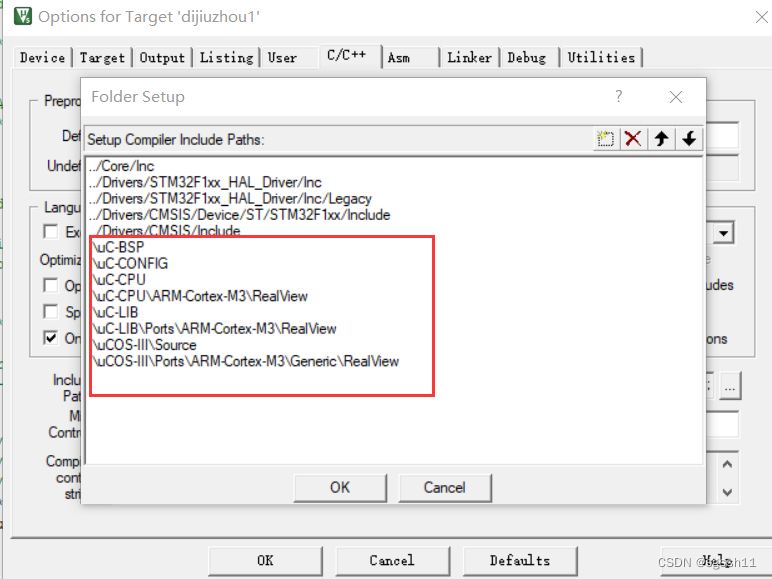Toggle the 'Op' checkbox under Optimization
The image size is (772, 579).
point(51,285)
